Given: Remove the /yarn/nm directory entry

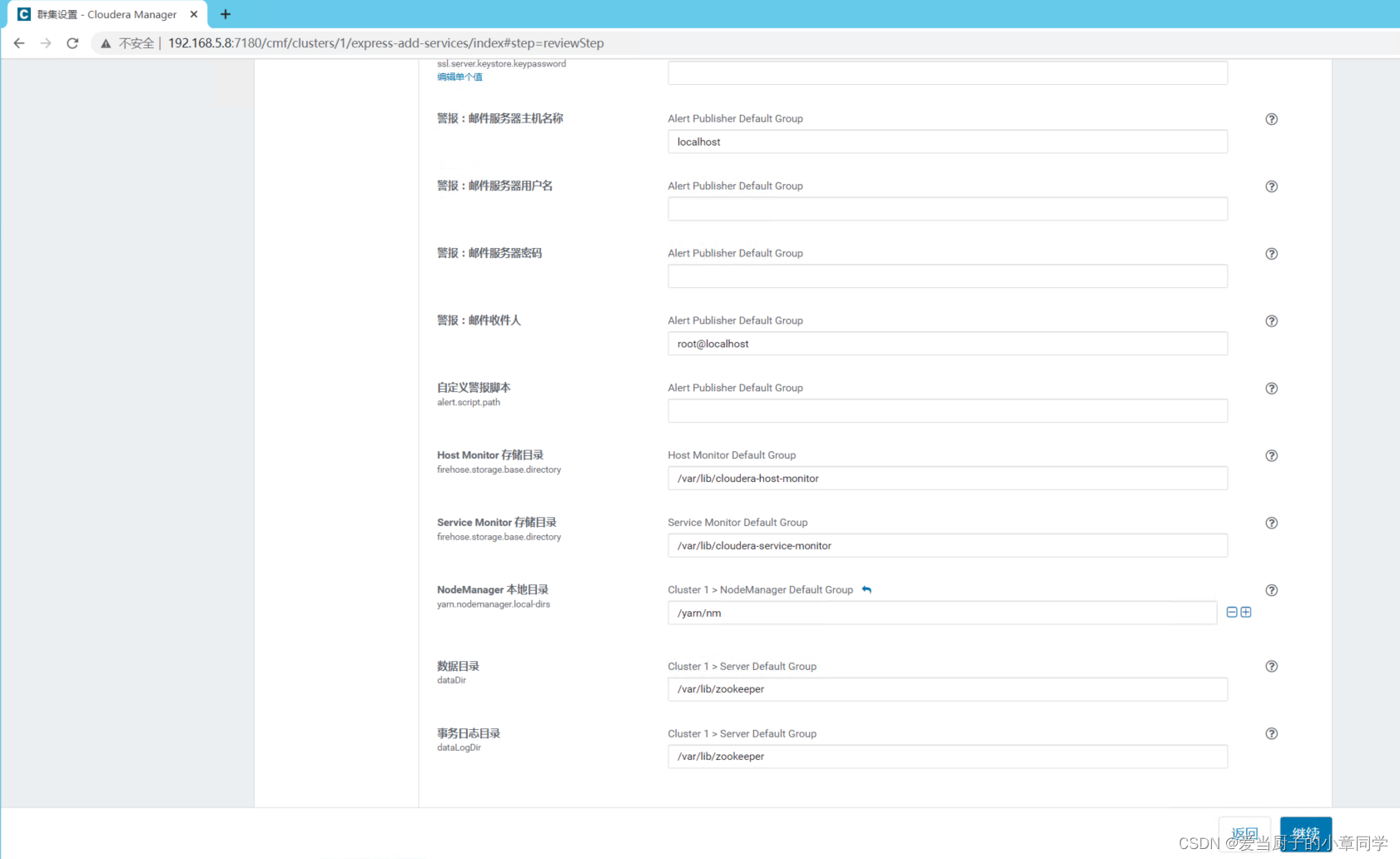Looking at the screenshot, I should coord(1232,613).
